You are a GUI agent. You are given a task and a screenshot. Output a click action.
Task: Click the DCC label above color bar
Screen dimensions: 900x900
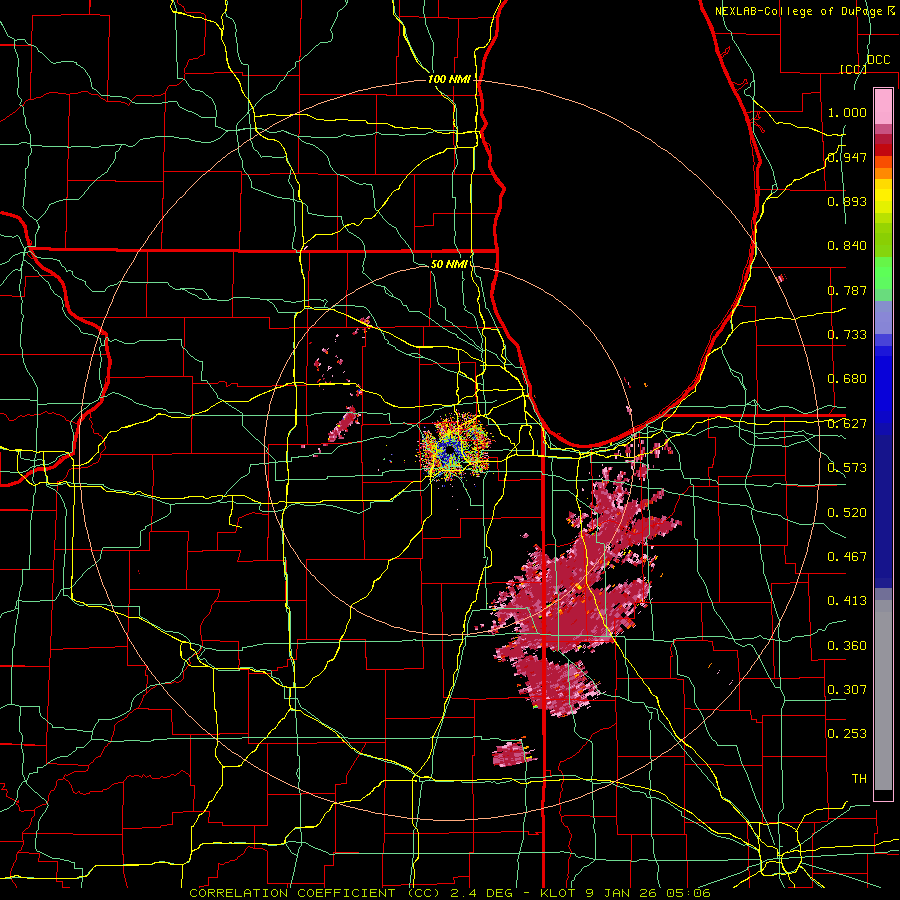(x=878, y=60)
